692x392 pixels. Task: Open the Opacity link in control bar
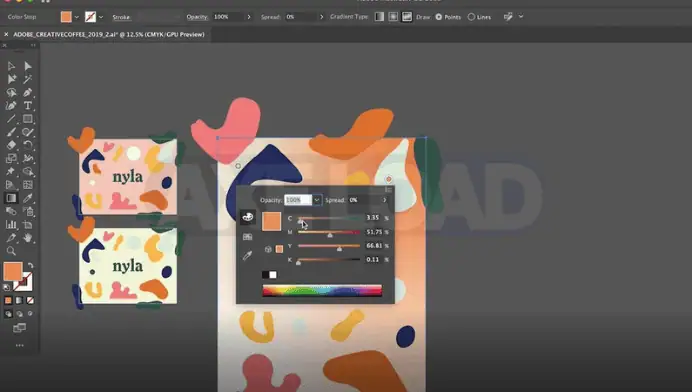pyautogui.click(x=197, y=17)
